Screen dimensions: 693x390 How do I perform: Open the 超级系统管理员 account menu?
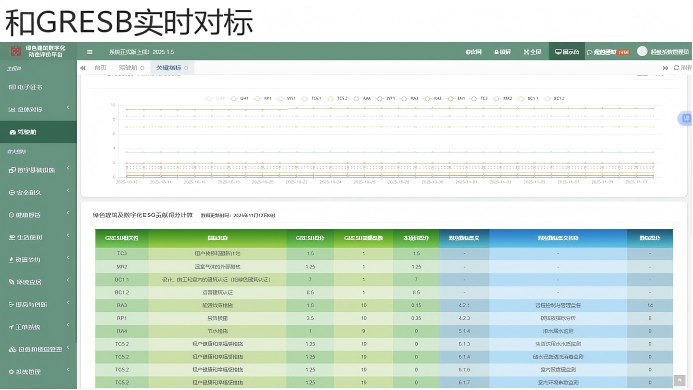(669, 52)
